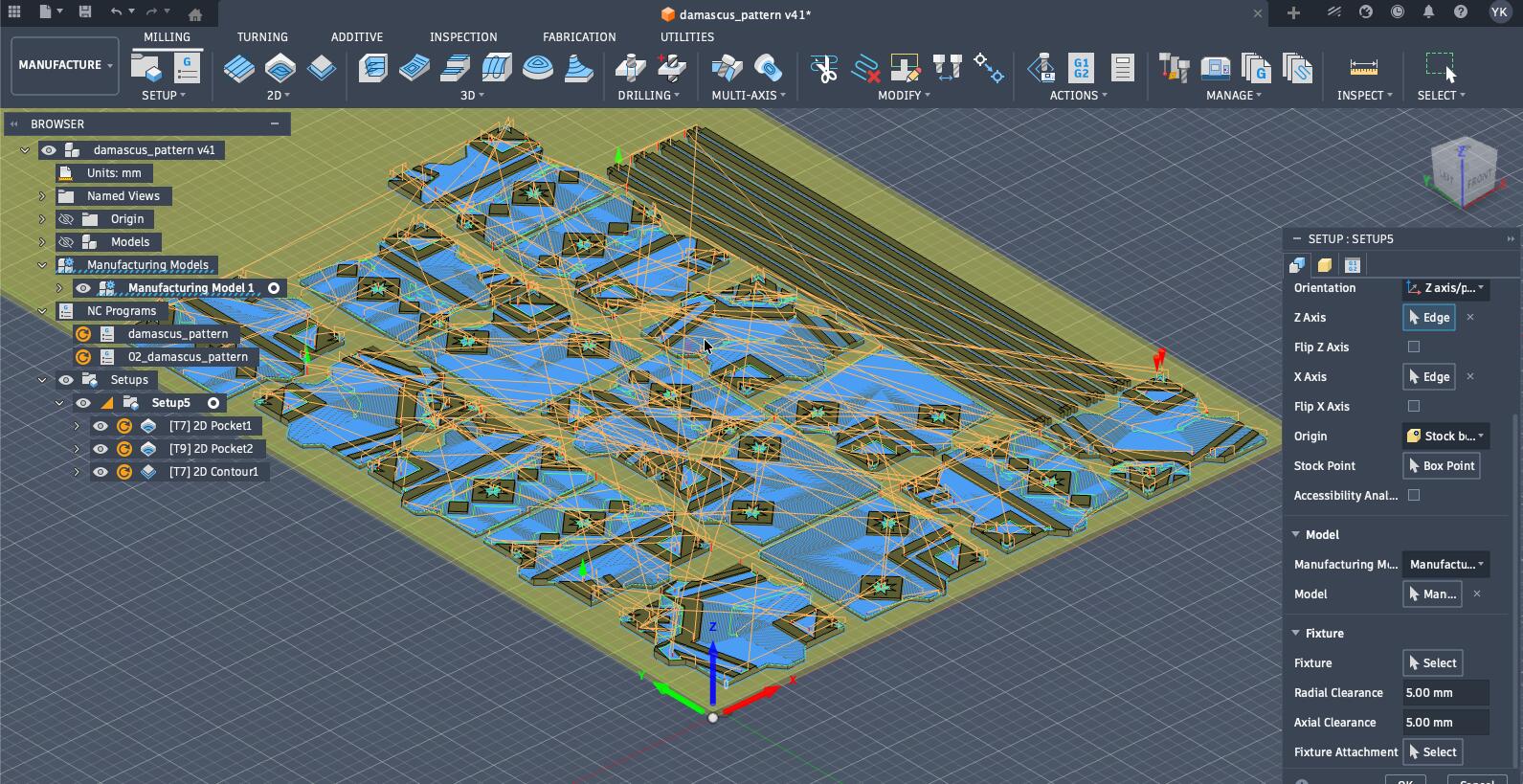Click the X Axis Edge selection button
This screenshot has height=784, width=1523.
click(1429, 377)
